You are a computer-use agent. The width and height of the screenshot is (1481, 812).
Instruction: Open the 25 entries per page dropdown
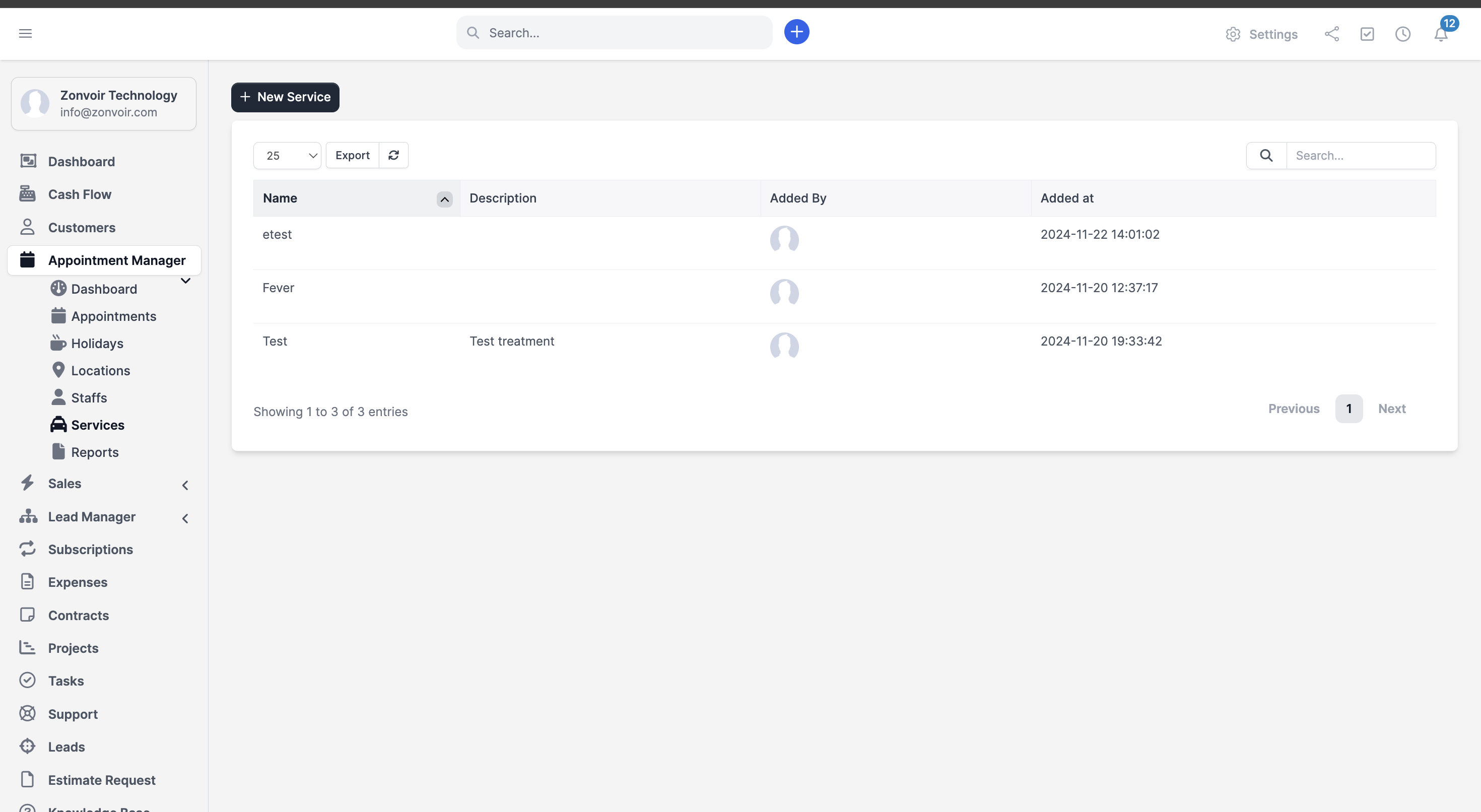pyautogui.click(x=287, y=155)
